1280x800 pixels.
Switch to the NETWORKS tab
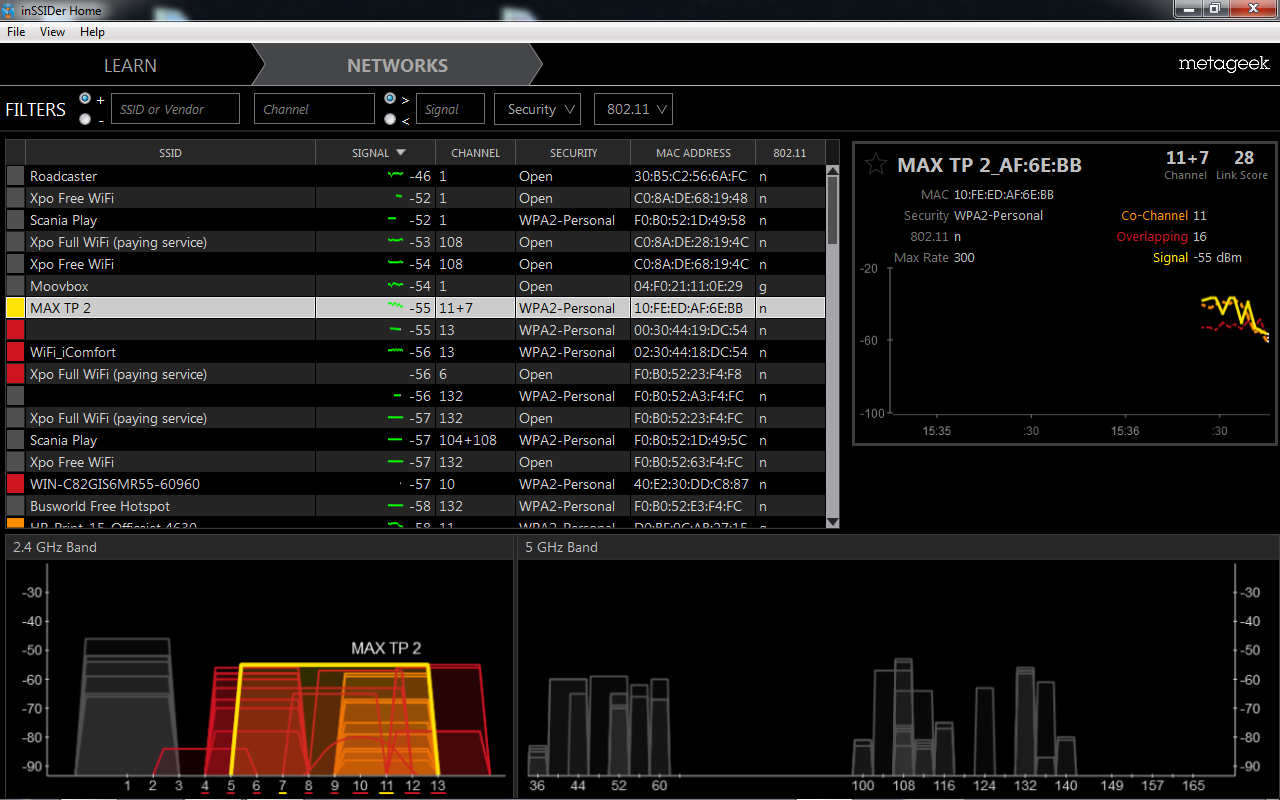(397, 66)
